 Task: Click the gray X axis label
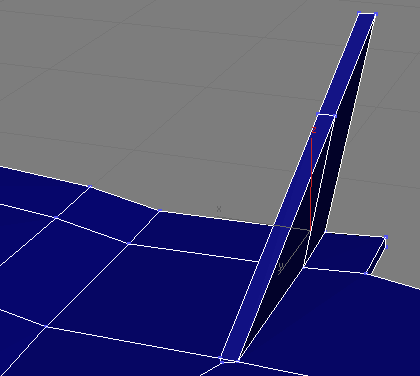click(219, 209)
